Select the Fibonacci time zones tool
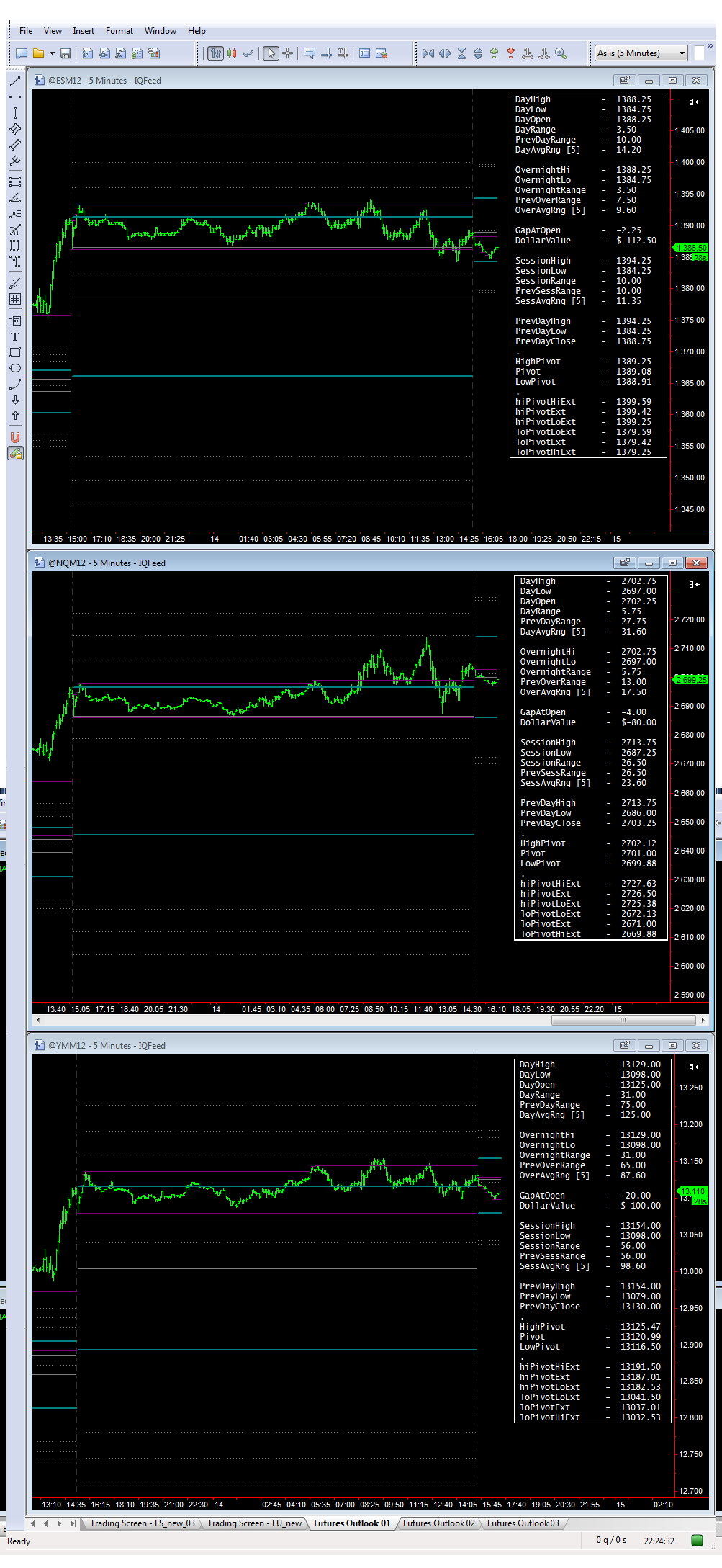722x1568 pixels. pyautogui.click(x=14, y=246)
